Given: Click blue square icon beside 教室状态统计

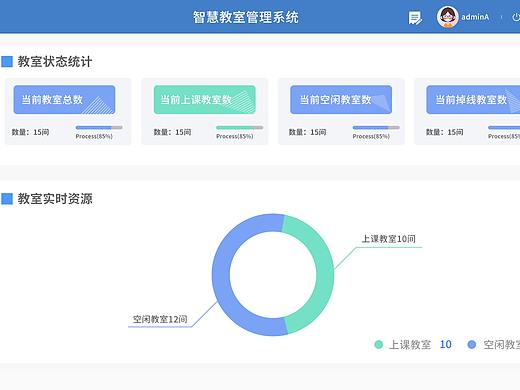Looking at the screenshot, I should (7, 62).
